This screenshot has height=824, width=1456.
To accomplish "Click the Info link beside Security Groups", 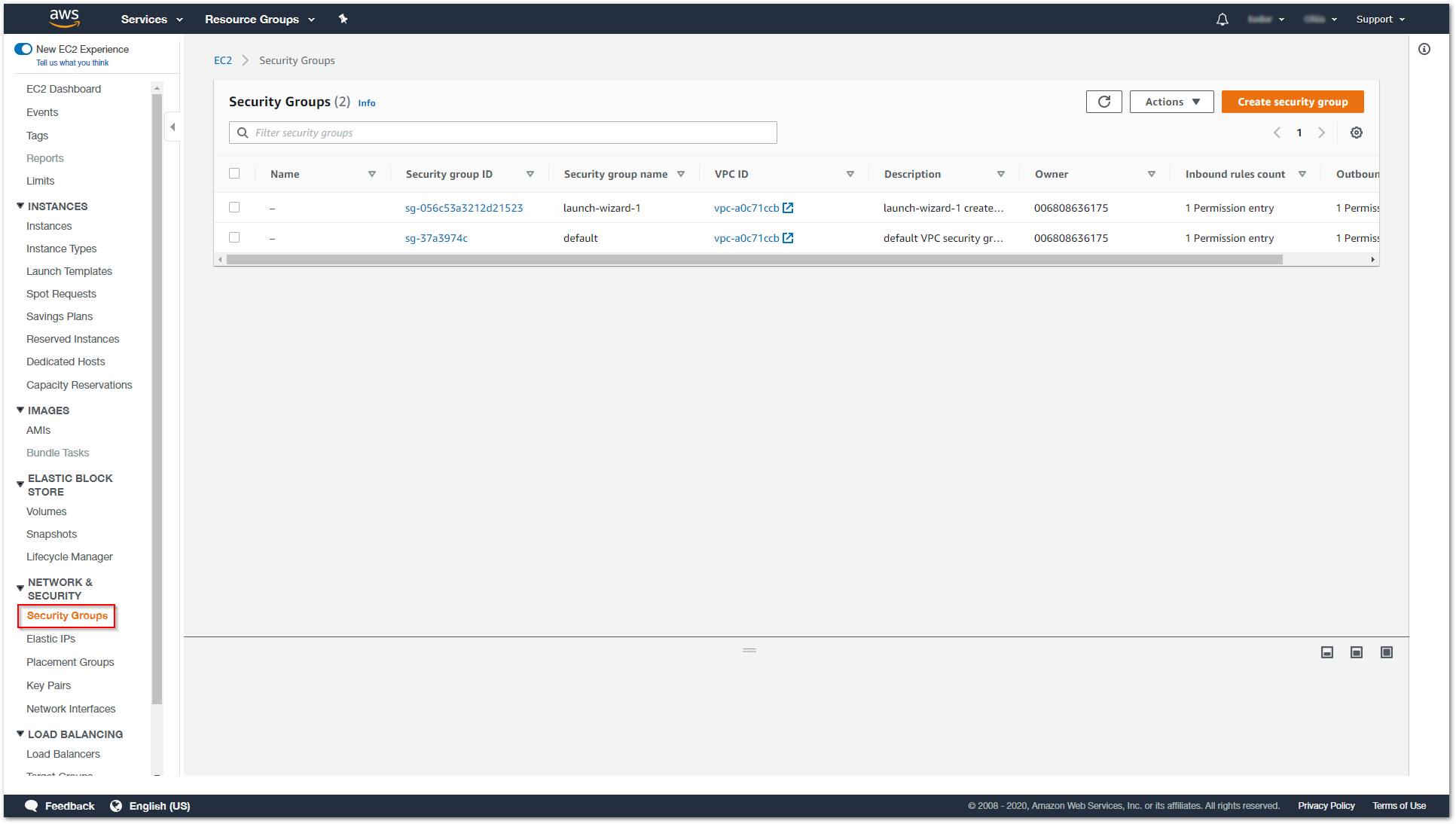I will pos(367,103).
